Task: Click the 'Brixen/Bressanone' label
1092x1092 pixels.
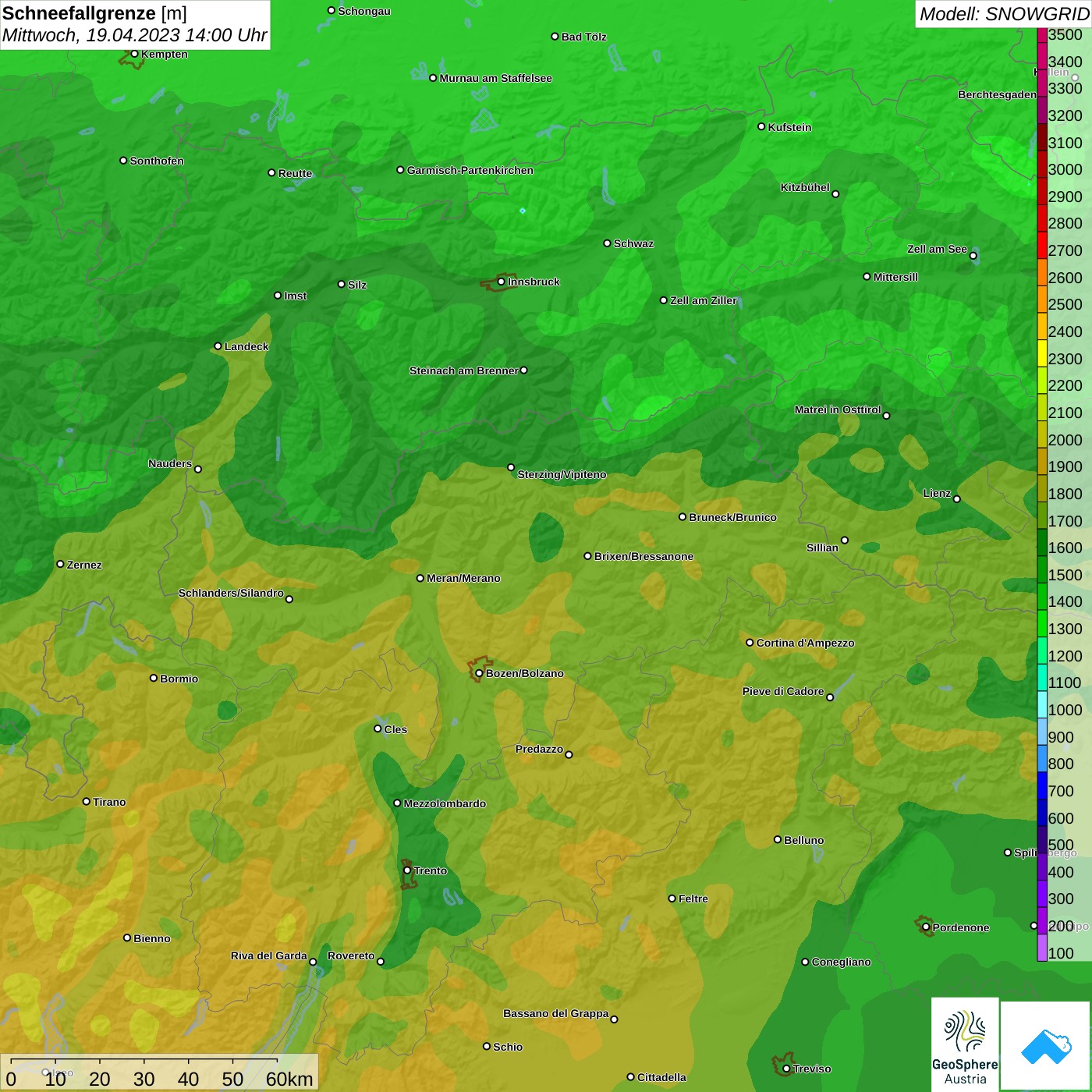Action: click(644, 556)
